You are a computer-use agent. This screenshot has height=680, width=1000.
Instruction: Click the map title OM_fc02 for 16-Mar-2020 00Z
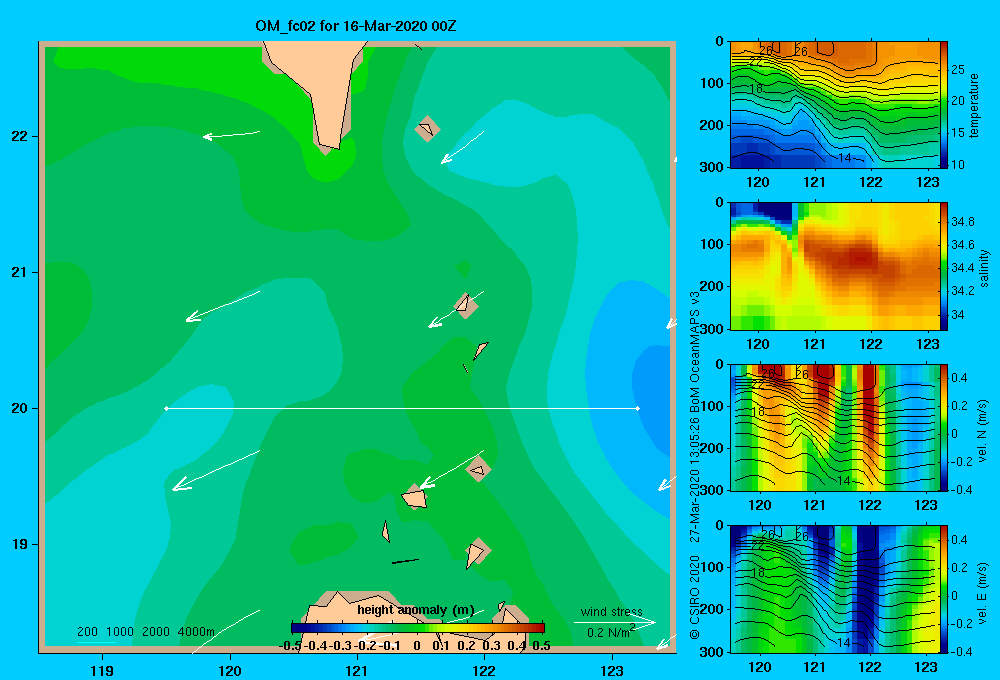click(356, 26)
